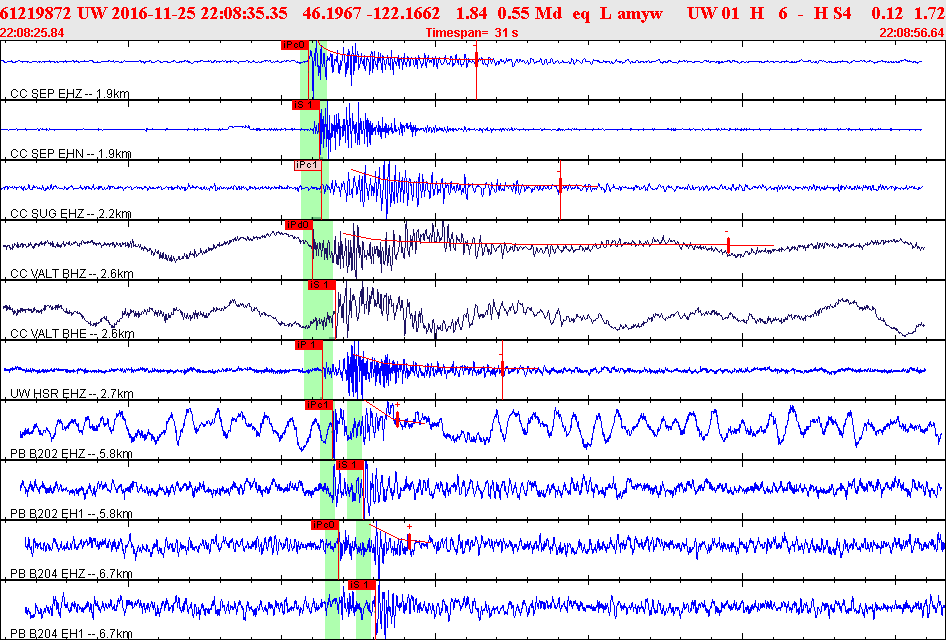This screenshot has width=946, height=640.
Task: Select the iS 1 pick flag on PB B204 EH1
Action: (x=361, y=585)
